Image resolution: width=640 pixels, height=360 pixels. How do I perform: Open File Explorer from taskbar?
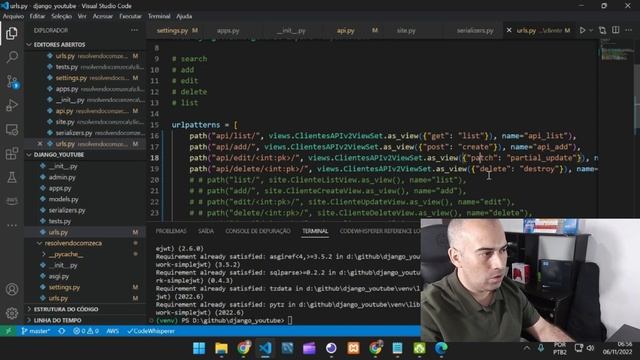(x=221, y=348)
